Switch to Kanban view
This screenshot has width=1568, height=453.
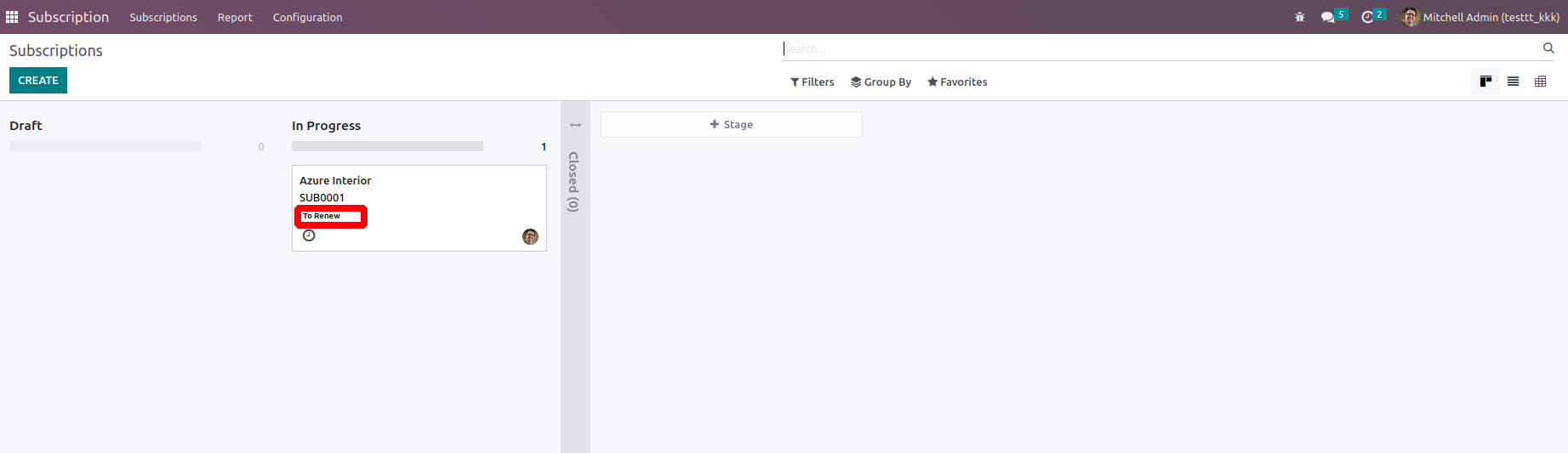pos(1485,82)
